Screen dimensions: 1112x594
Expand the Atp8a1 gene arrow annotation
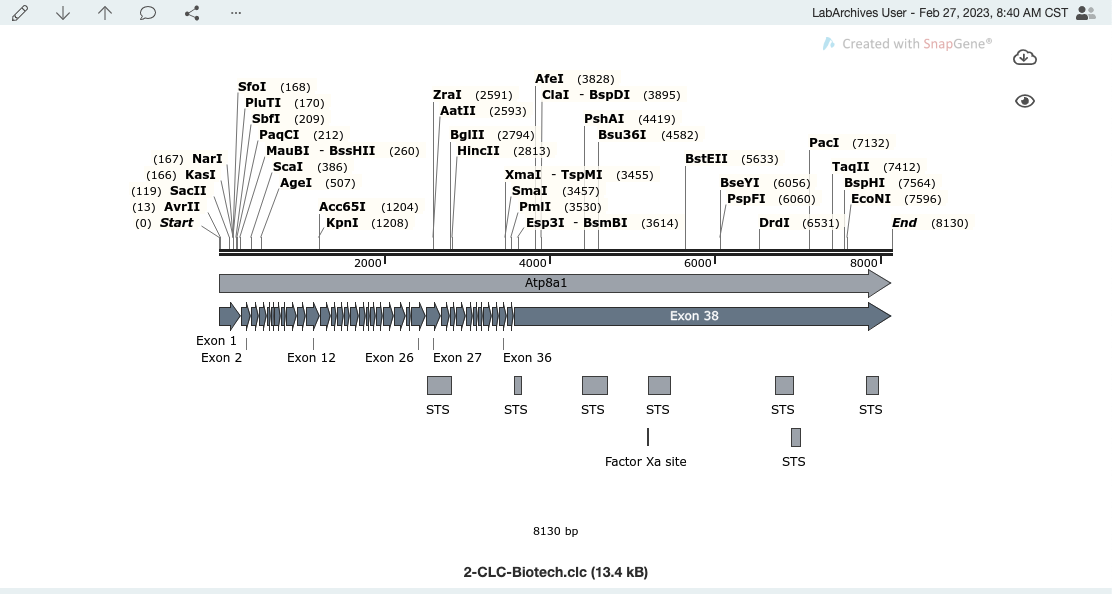coord(545,283)
